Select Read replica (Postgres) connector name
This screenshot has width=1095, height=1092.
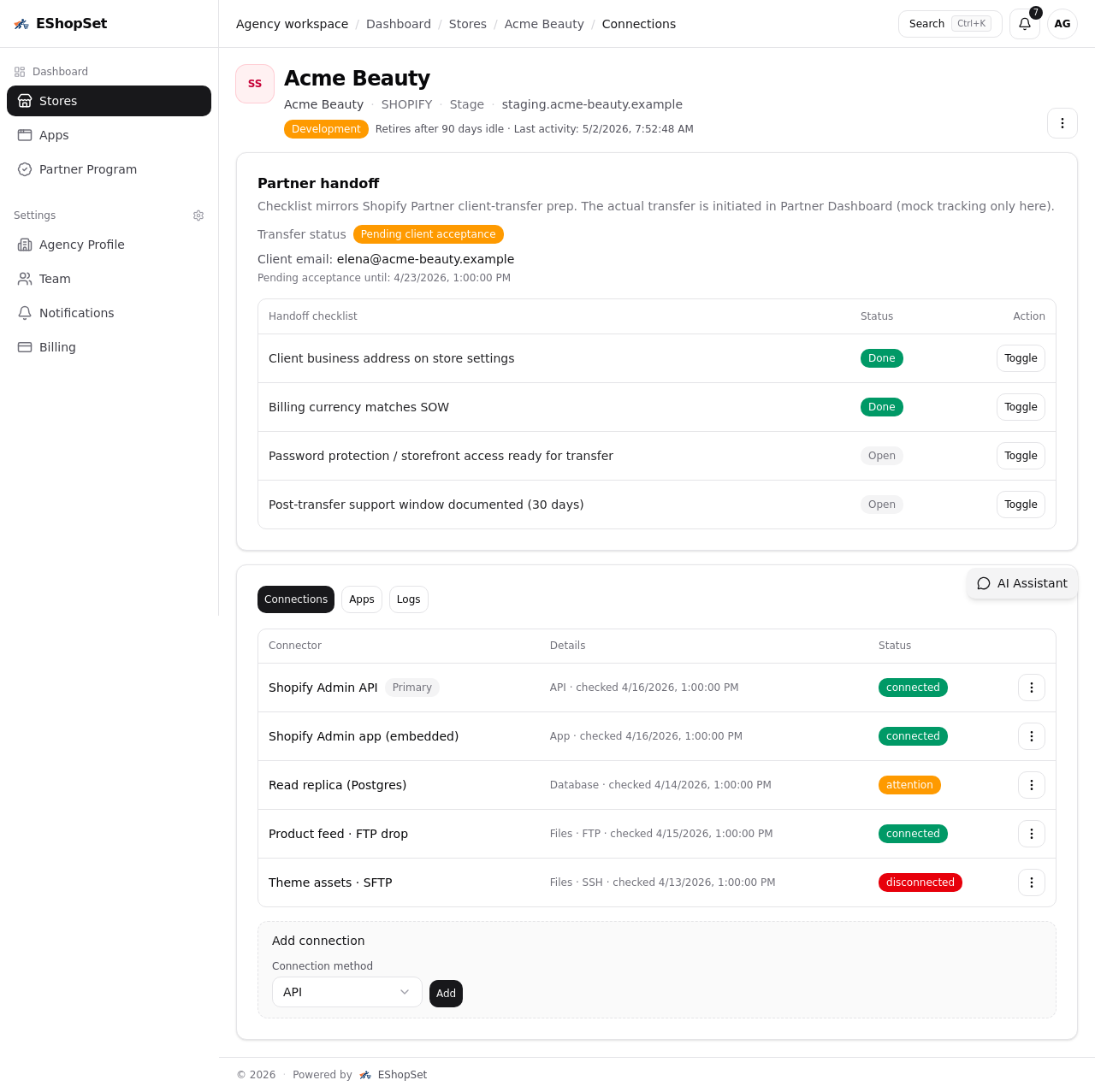coord(337,785)
